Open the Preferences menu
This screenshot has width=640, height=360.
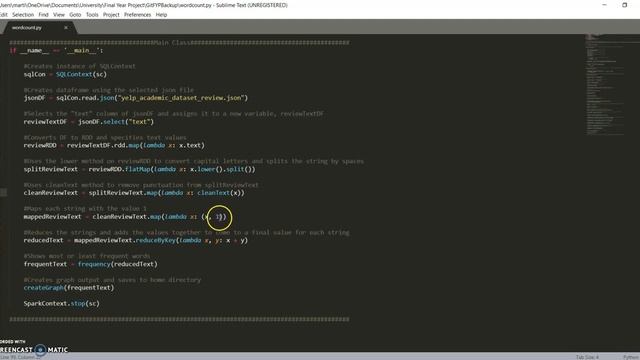[138, 15]
